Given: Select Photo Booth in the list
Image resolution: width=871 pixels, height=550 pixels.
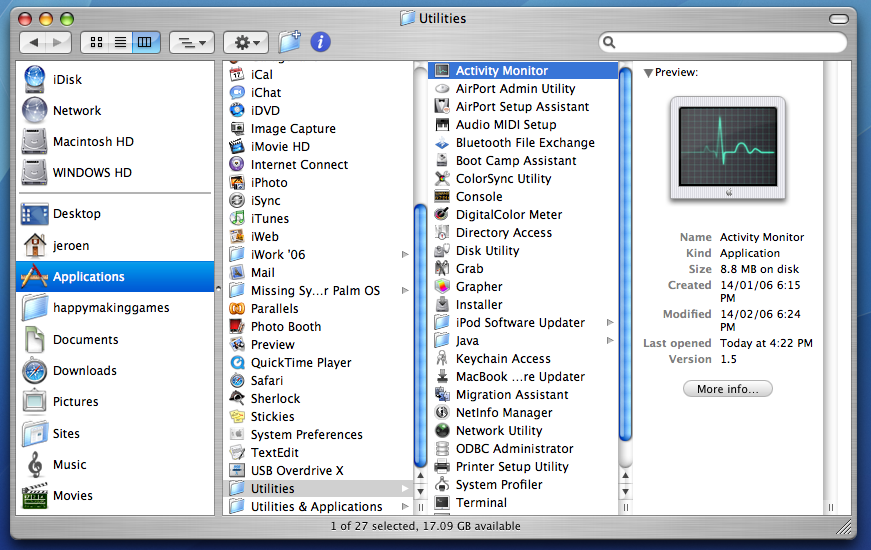Looking at the screenshot, I should (x=318, y=327).
